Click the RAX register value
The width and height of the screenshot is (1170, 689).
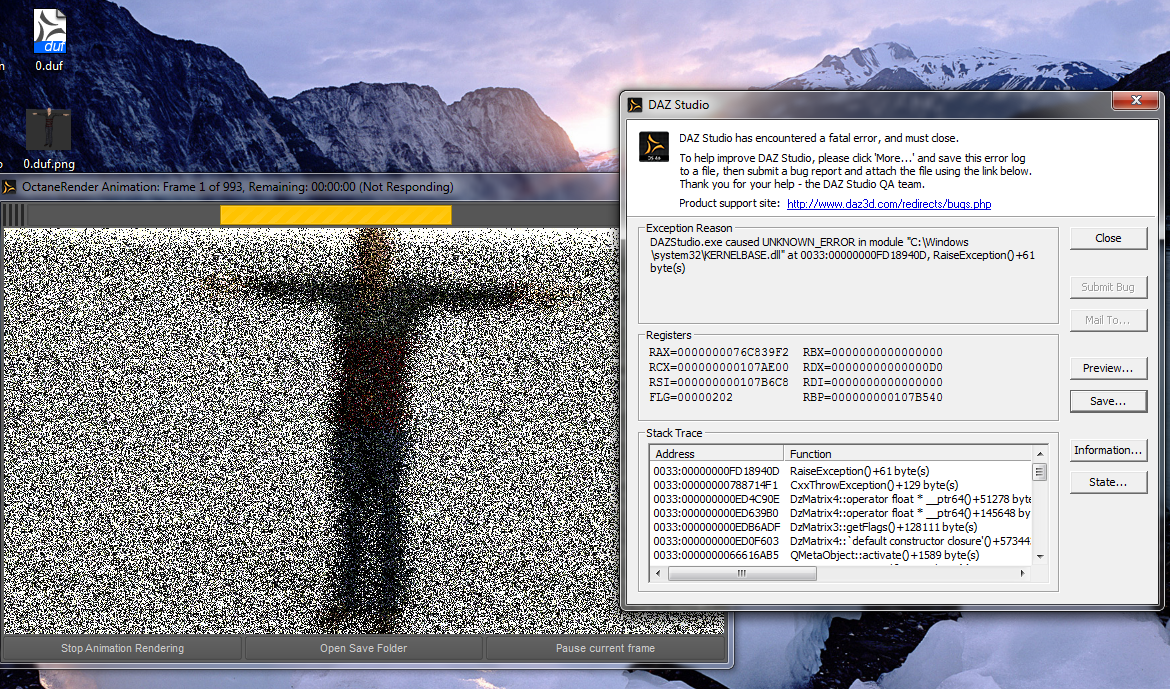coord(719,352)
